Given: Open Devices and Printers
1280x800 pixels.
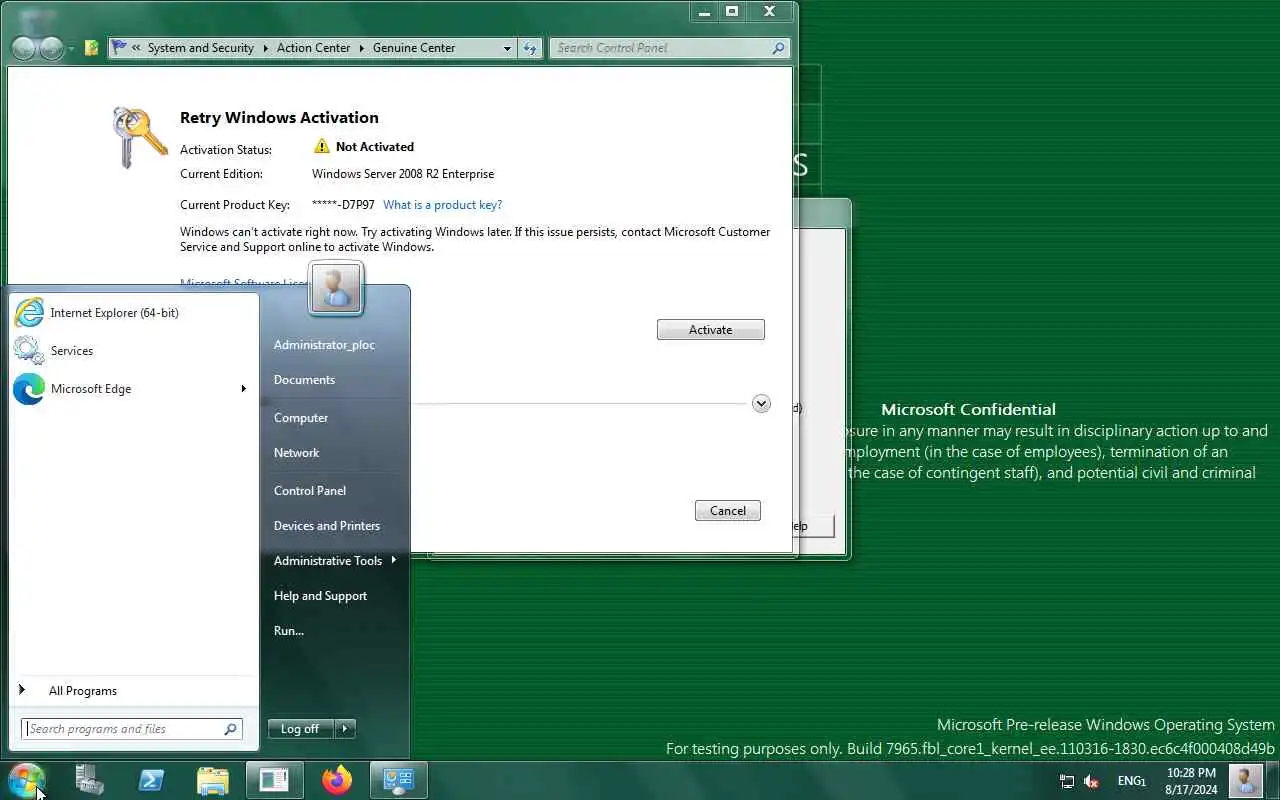Looking at the screenshot, I should 327,525.
